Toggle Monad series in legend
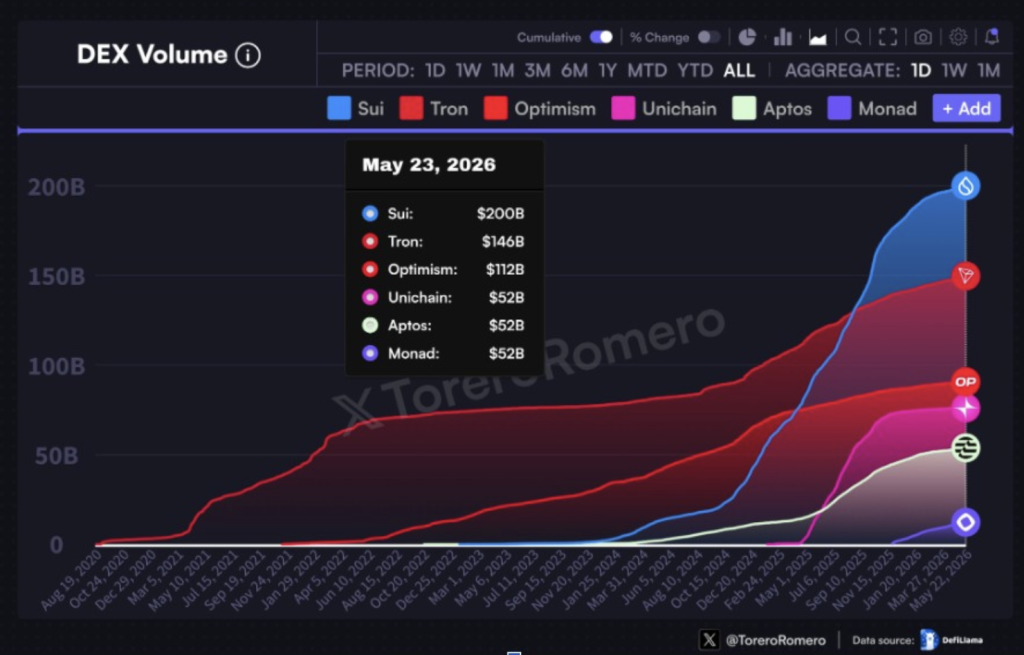The width and height of the screenshot is (1024, 655). [872, 108]
